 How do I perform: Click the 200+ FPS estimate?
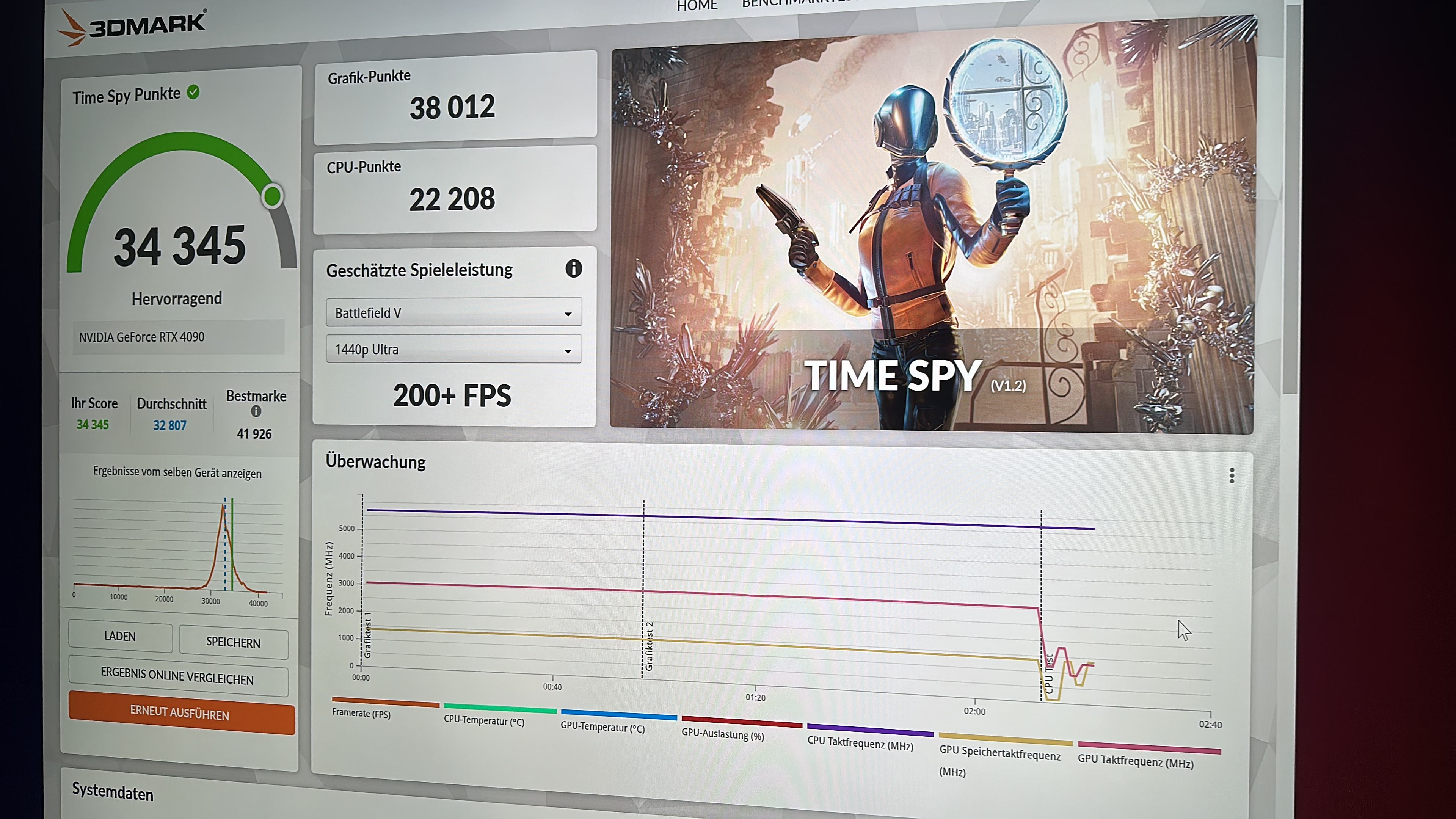452,395
